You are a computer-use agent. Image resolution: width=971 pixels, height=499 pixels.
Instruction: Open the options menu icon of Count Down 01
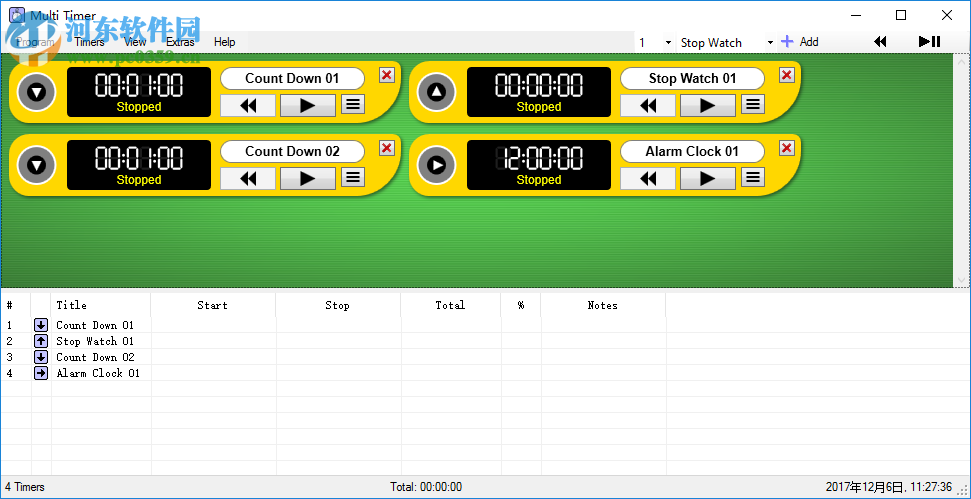tap(353, 104)
